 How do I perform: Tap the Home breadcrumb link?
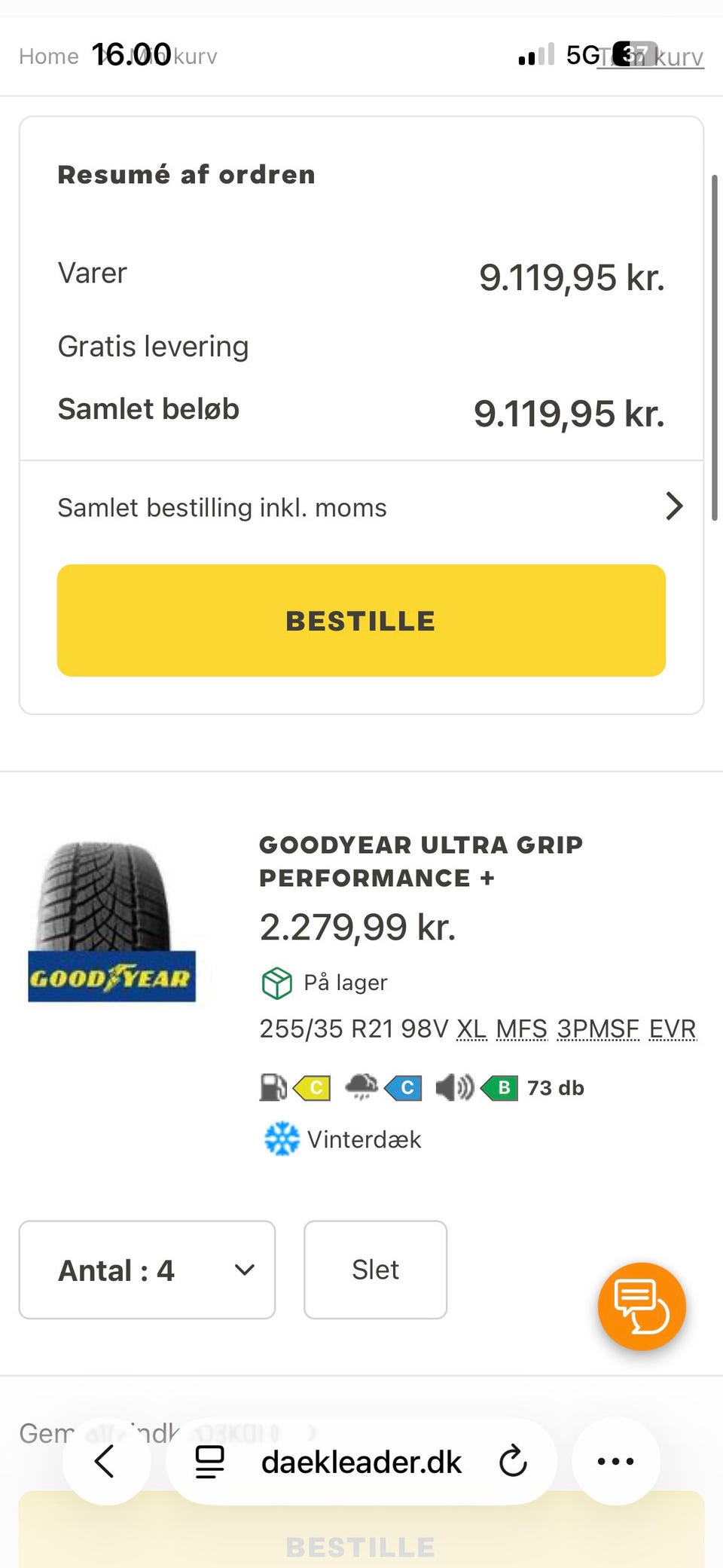click(49, 57)
